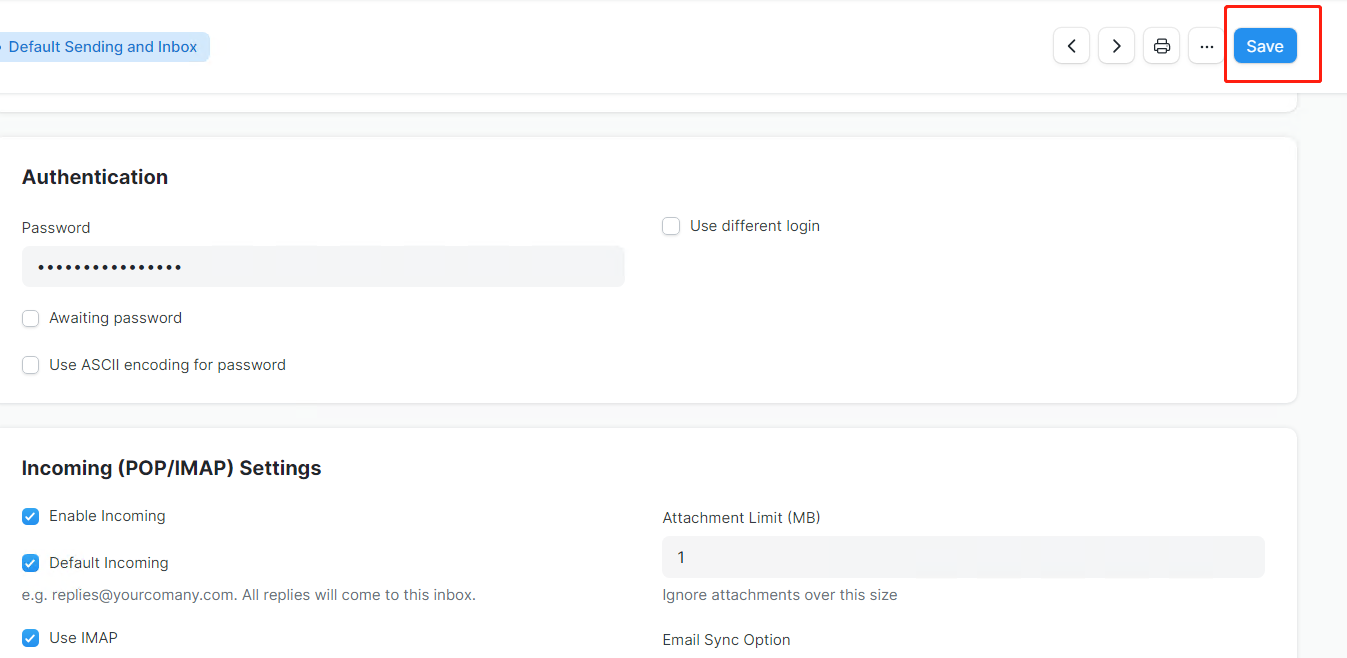Uncheck the Default Incoming checkbox
Viewport: 1347px width, 658px height.
[x=31, y=563]
